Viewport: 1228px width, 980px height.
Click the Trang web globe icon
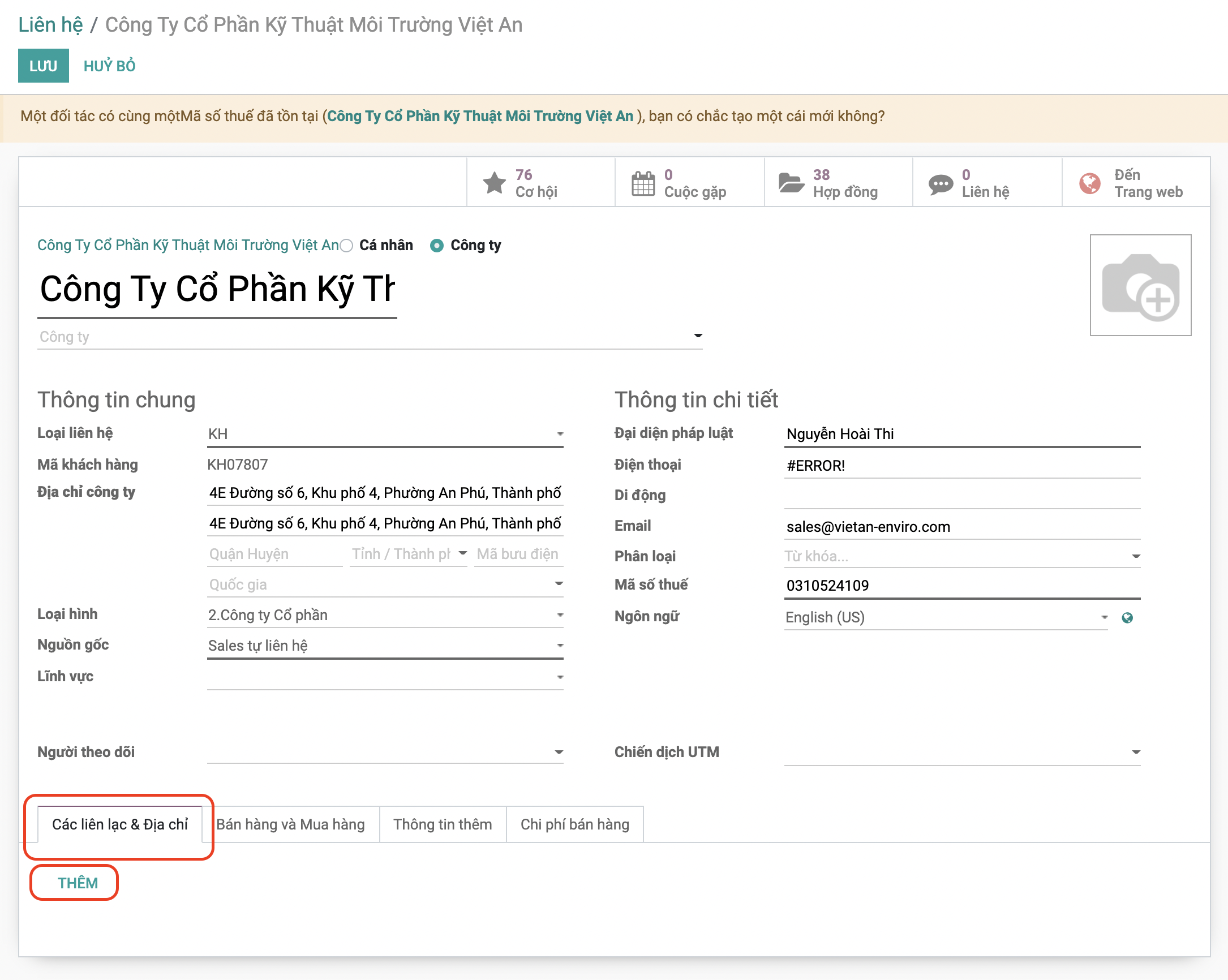click(1089, 183)
